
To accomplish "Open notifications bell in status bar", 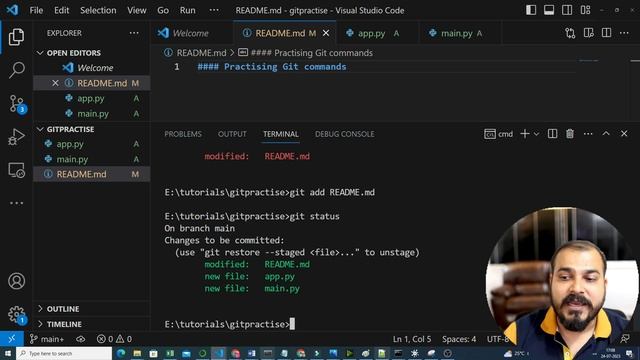I will click(625, 339).
